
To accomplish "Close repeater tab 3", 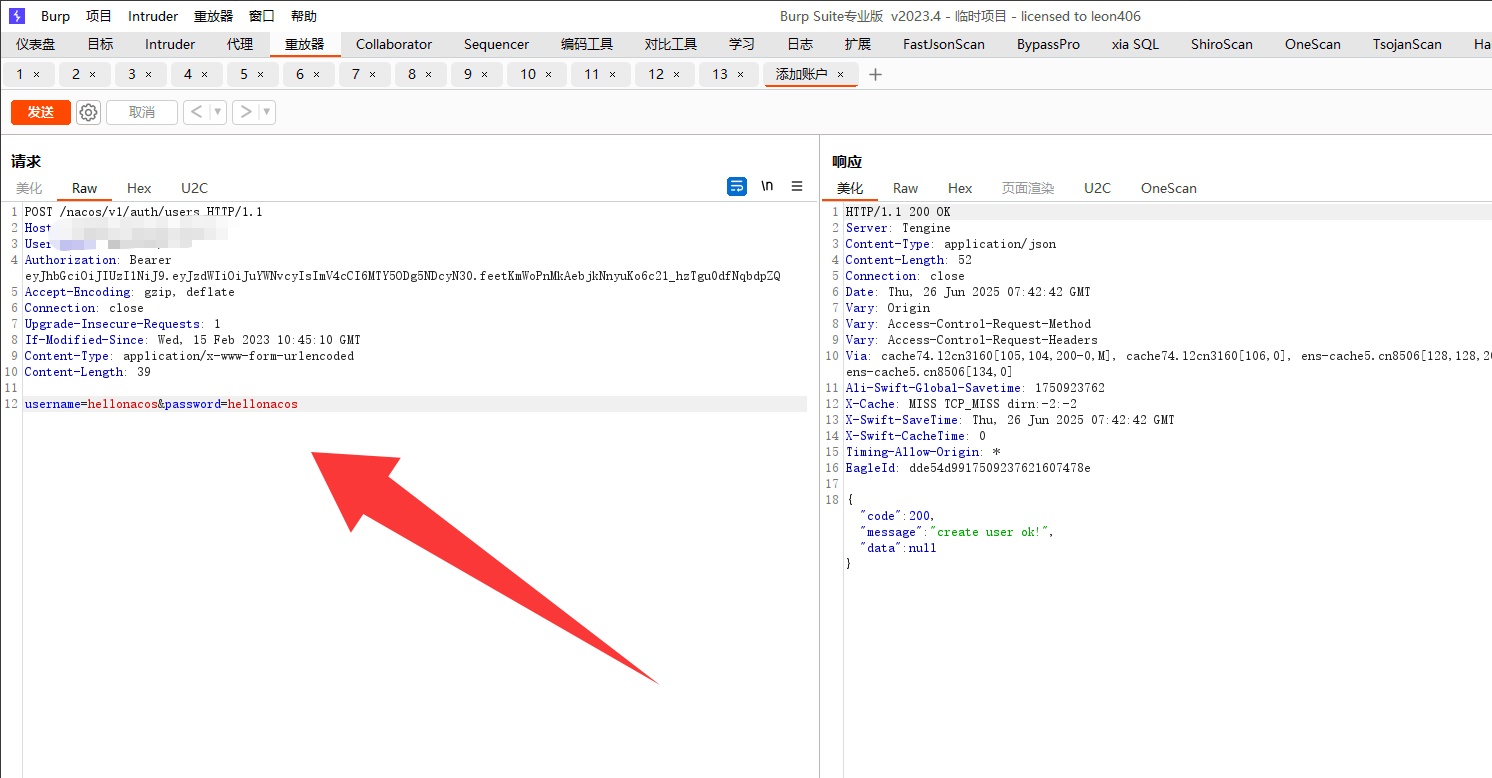I will tap(149, 75).
